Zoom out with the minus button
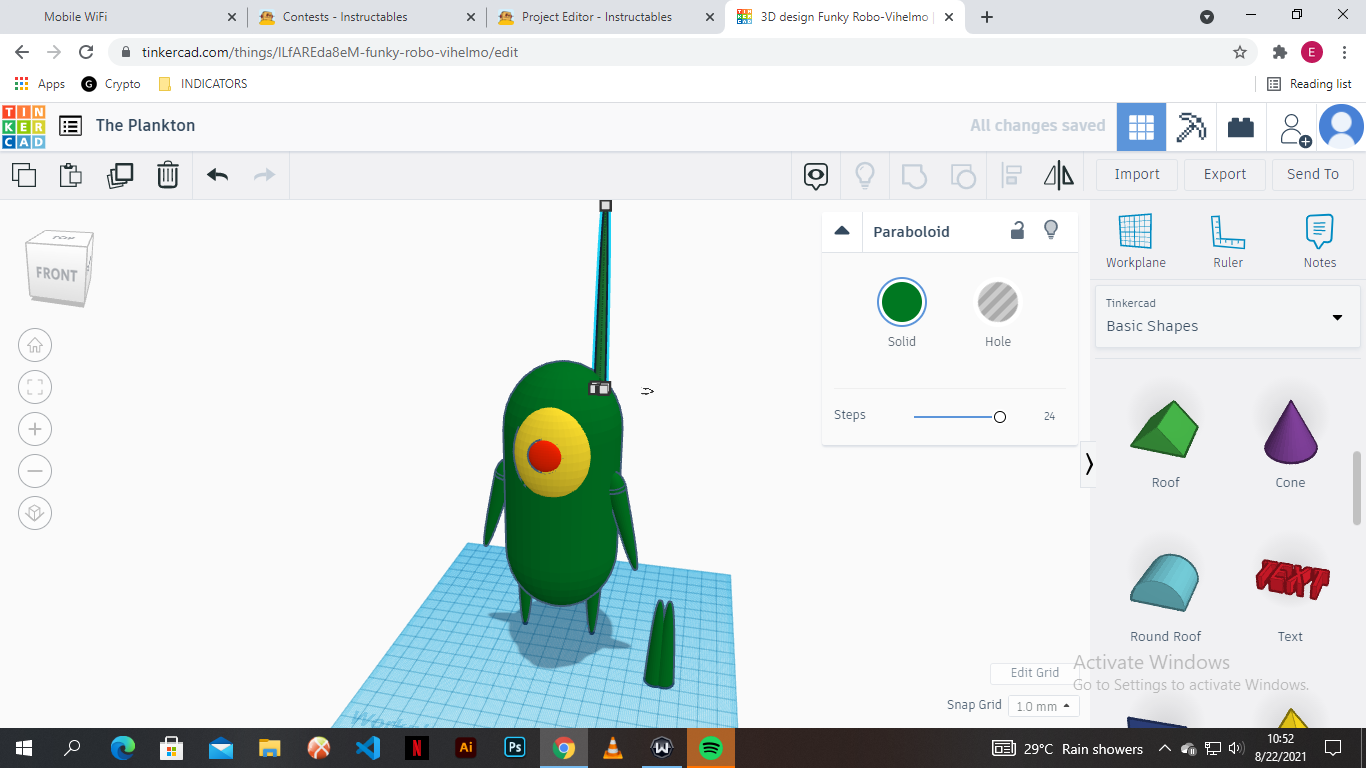1366x768 pixels. click(x=35, y=471)
